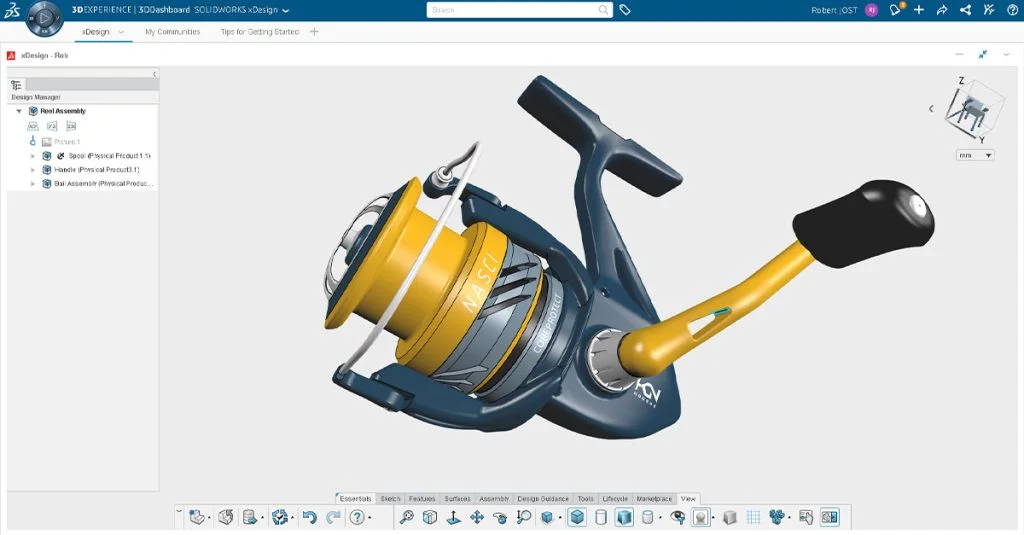Image resolution: width=1024 pixels, height=535 pixels.
Task: Click the Share arrow icon in header
Action: point(941,10)
